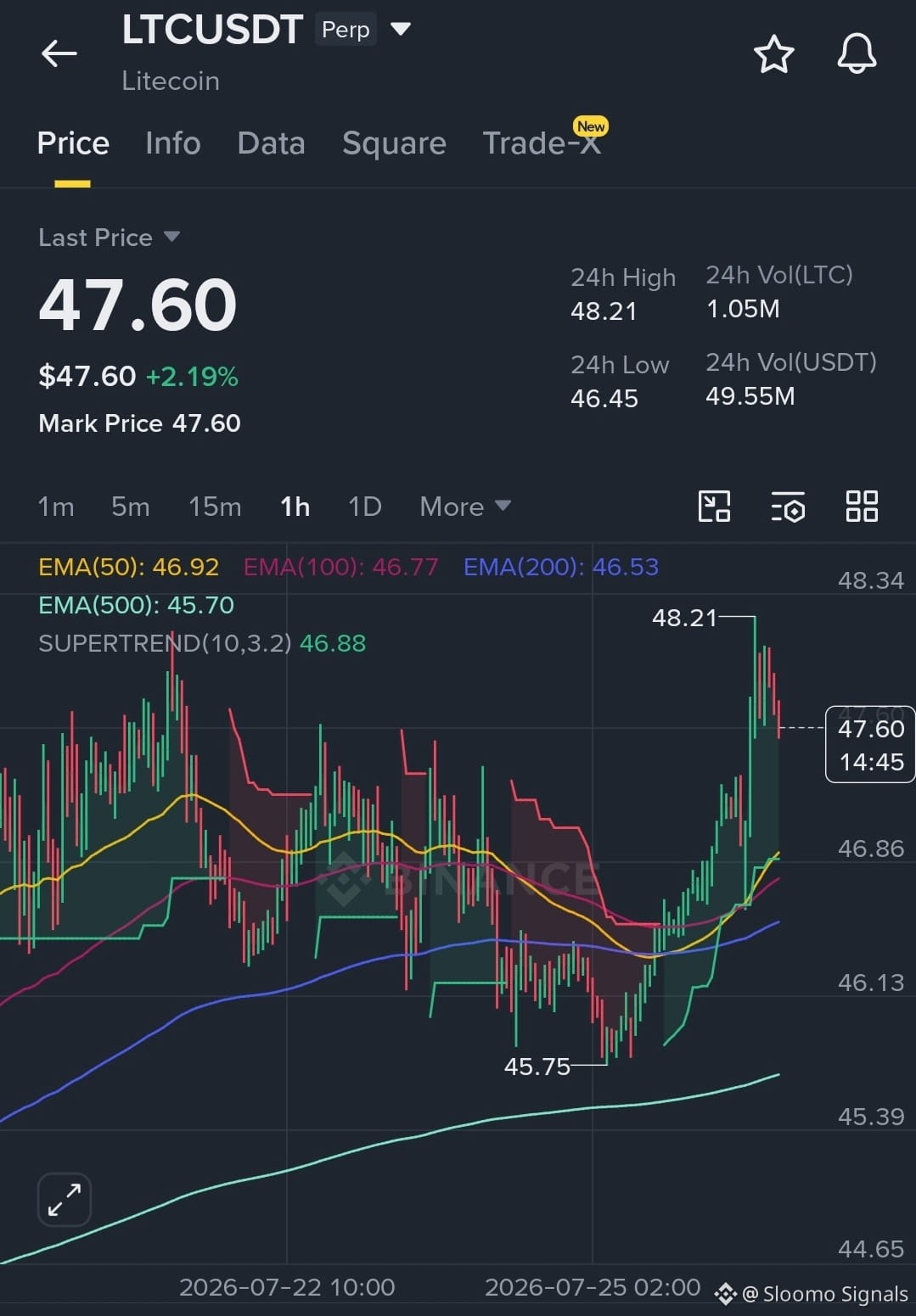This screenshot has width=916, height=1316.
Task: Select the 5m timeframe
Action: (131, 507)
